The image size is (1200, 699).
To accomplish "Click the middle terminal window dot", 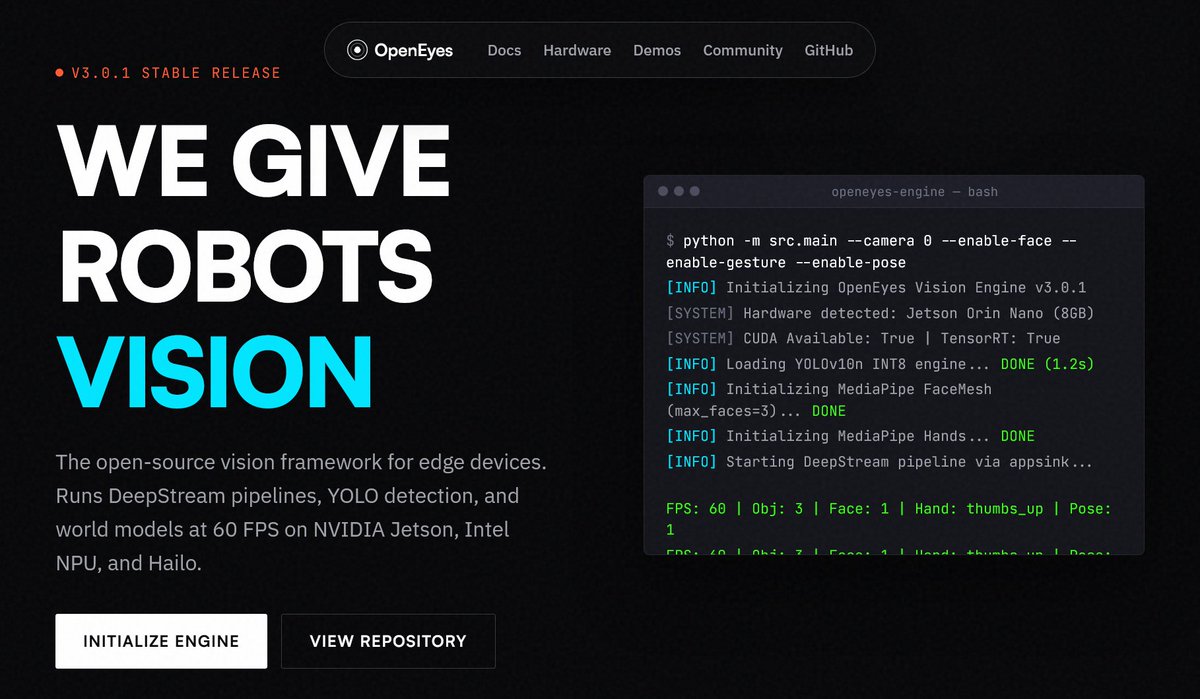I will pyautogui.click(x=679, y=191).
